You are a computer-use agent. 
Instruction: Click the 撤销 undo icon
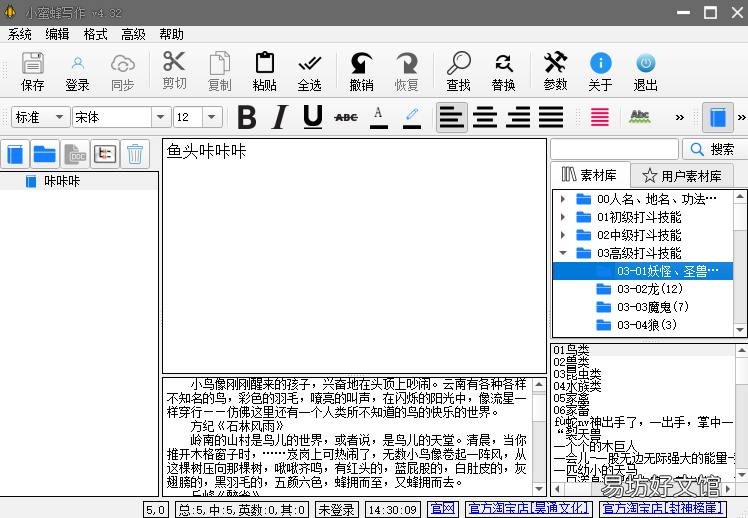click(x=361, y=71)
